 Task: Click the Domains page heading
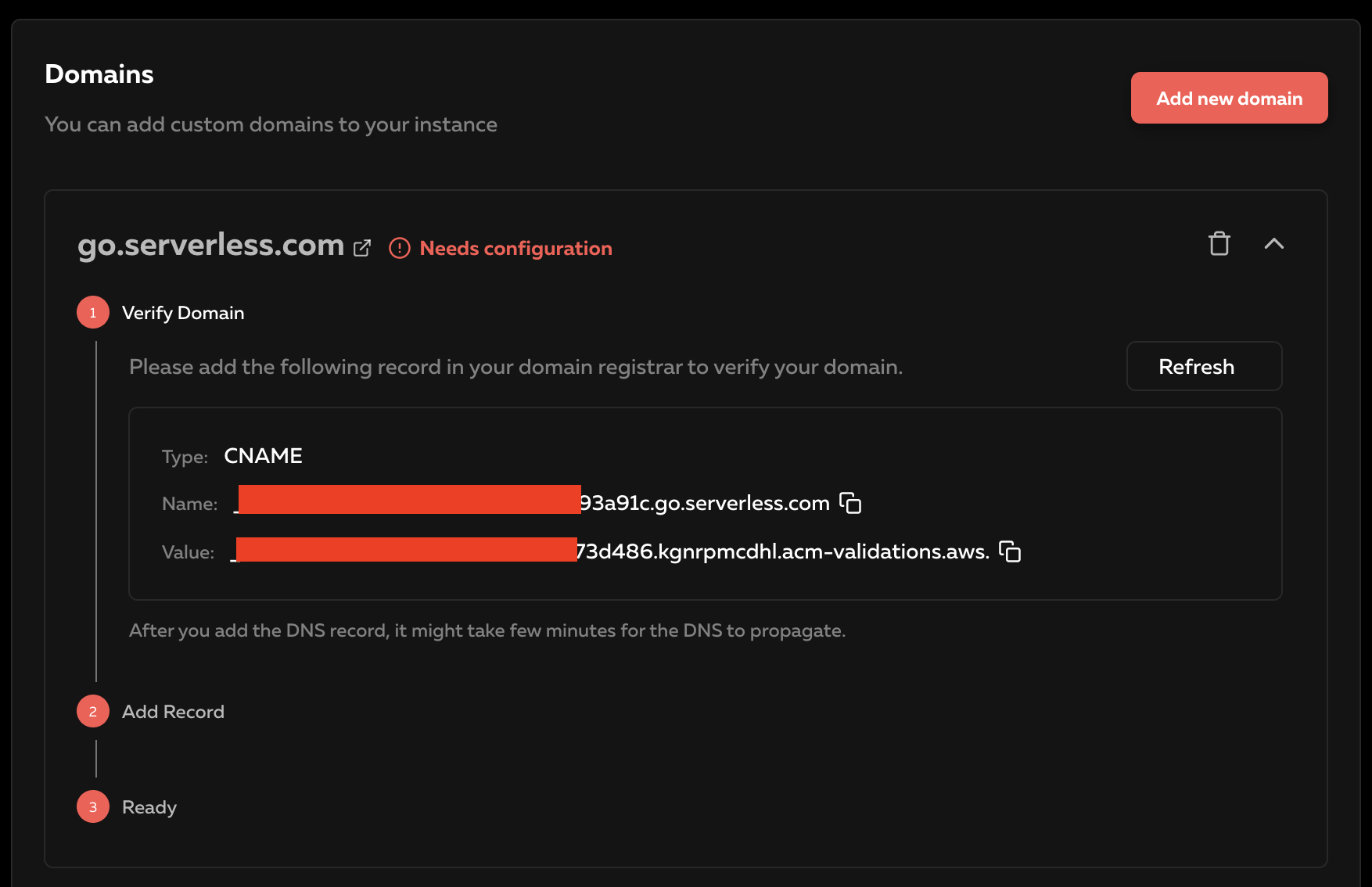click(x=99, y=73)
